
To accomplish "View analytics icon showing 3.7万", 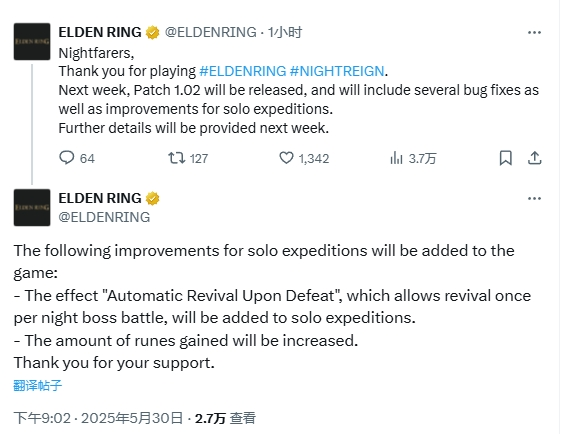I will click(x=396, y=158).
